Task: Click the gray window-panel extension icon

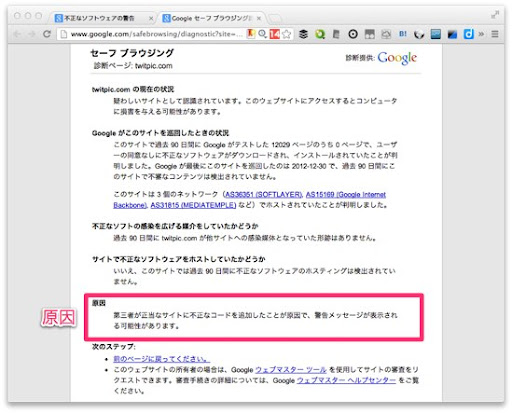Action: (x=370, y=34)
